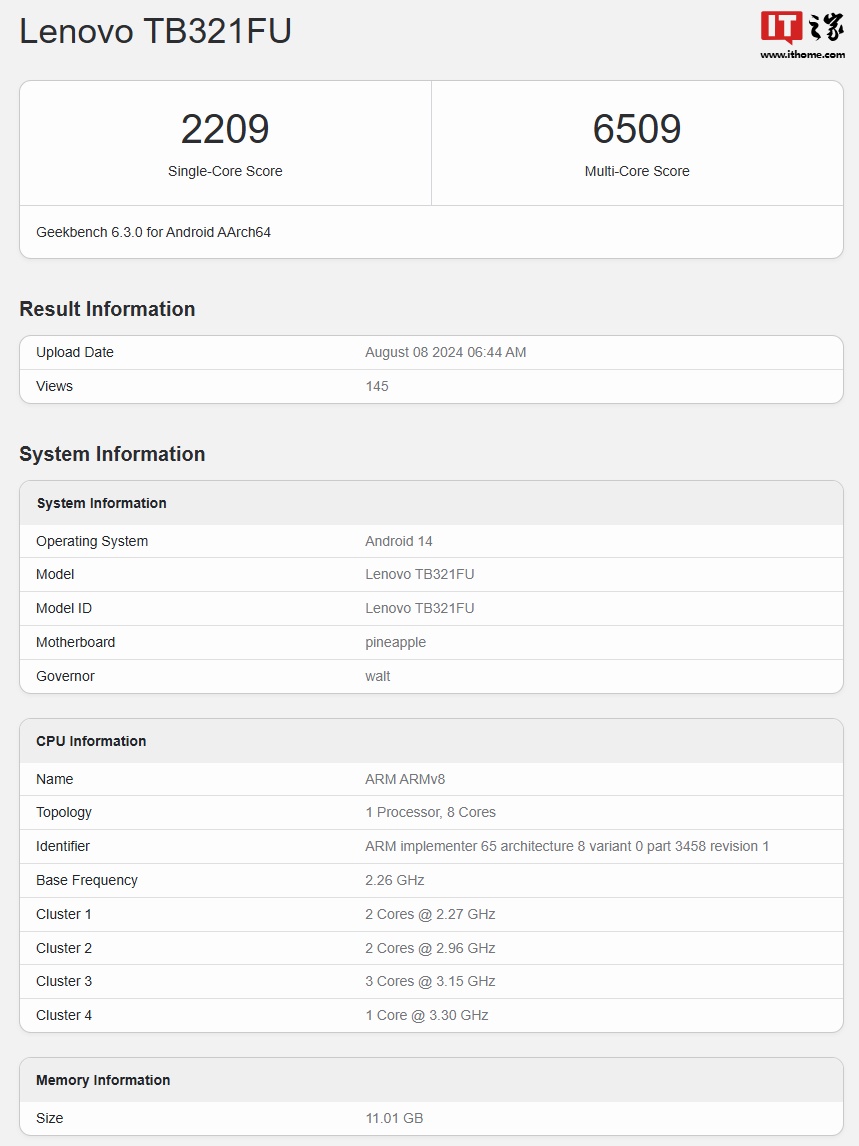The width and height of the screenshot is (859, 1146).
Task: Click the Base Frequency 2.26 GHz value
Action: point(394,880)
